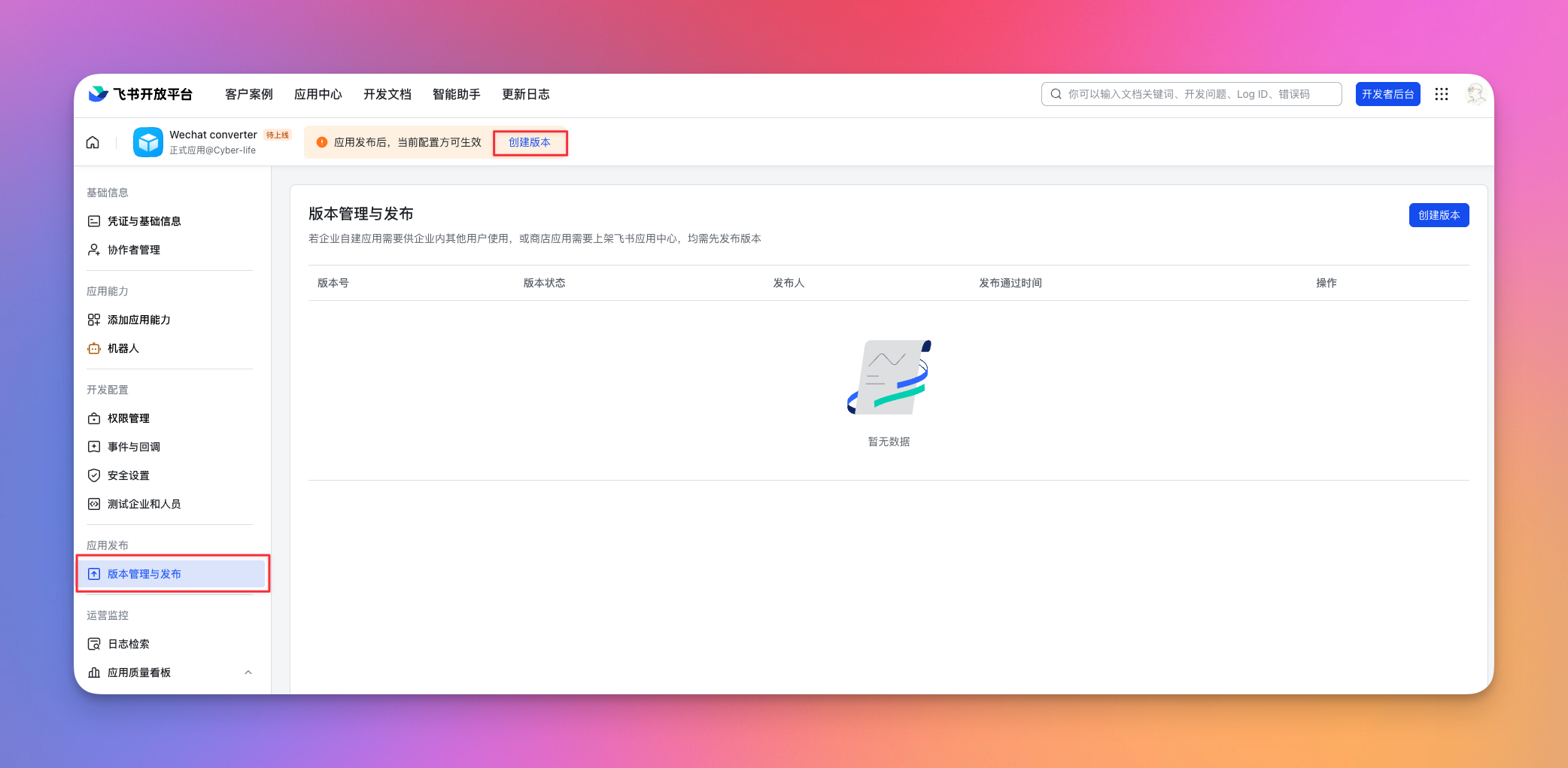Click the 版本管理与发布 upload icon
Screen dimensions: 1568x768
(x=94, y=574)
